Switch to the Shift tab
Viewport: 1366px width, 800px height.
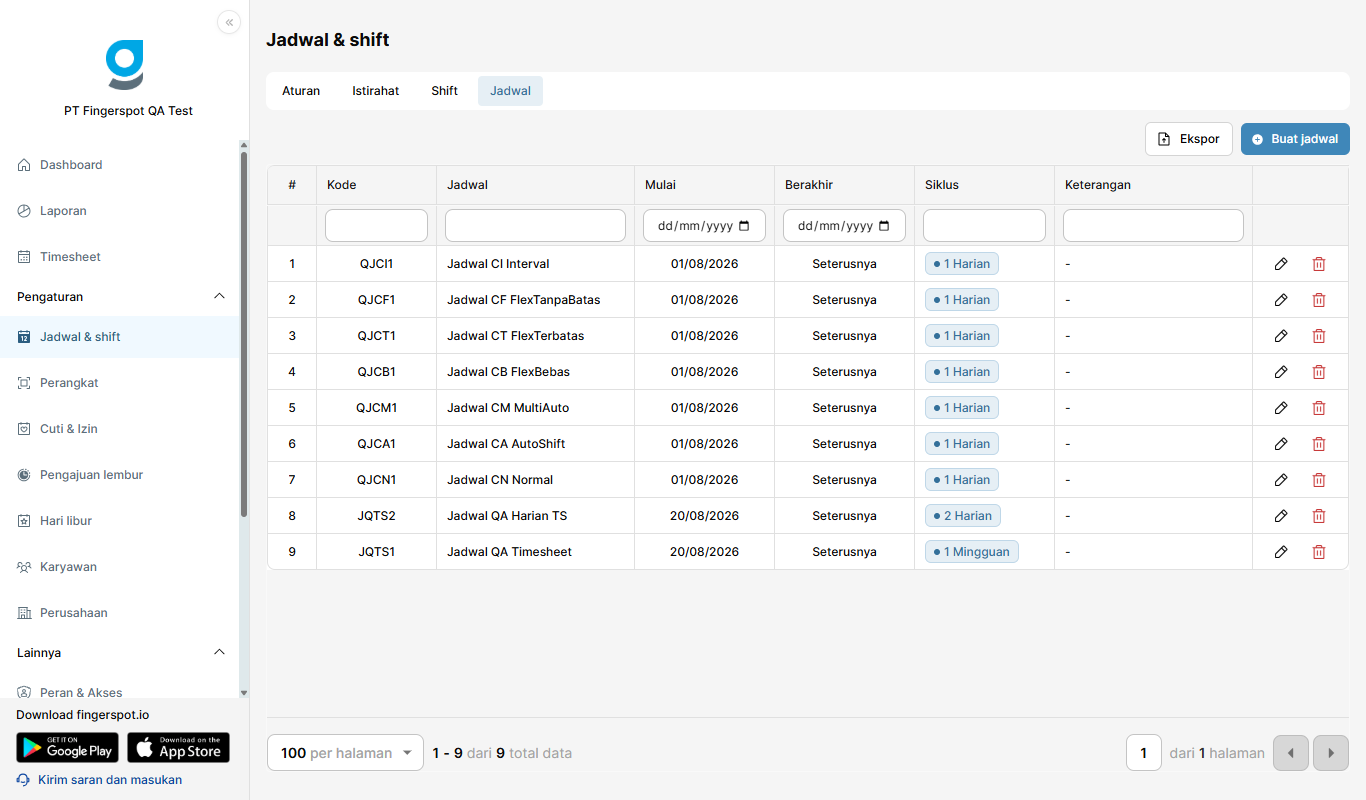tap(445, 91)
